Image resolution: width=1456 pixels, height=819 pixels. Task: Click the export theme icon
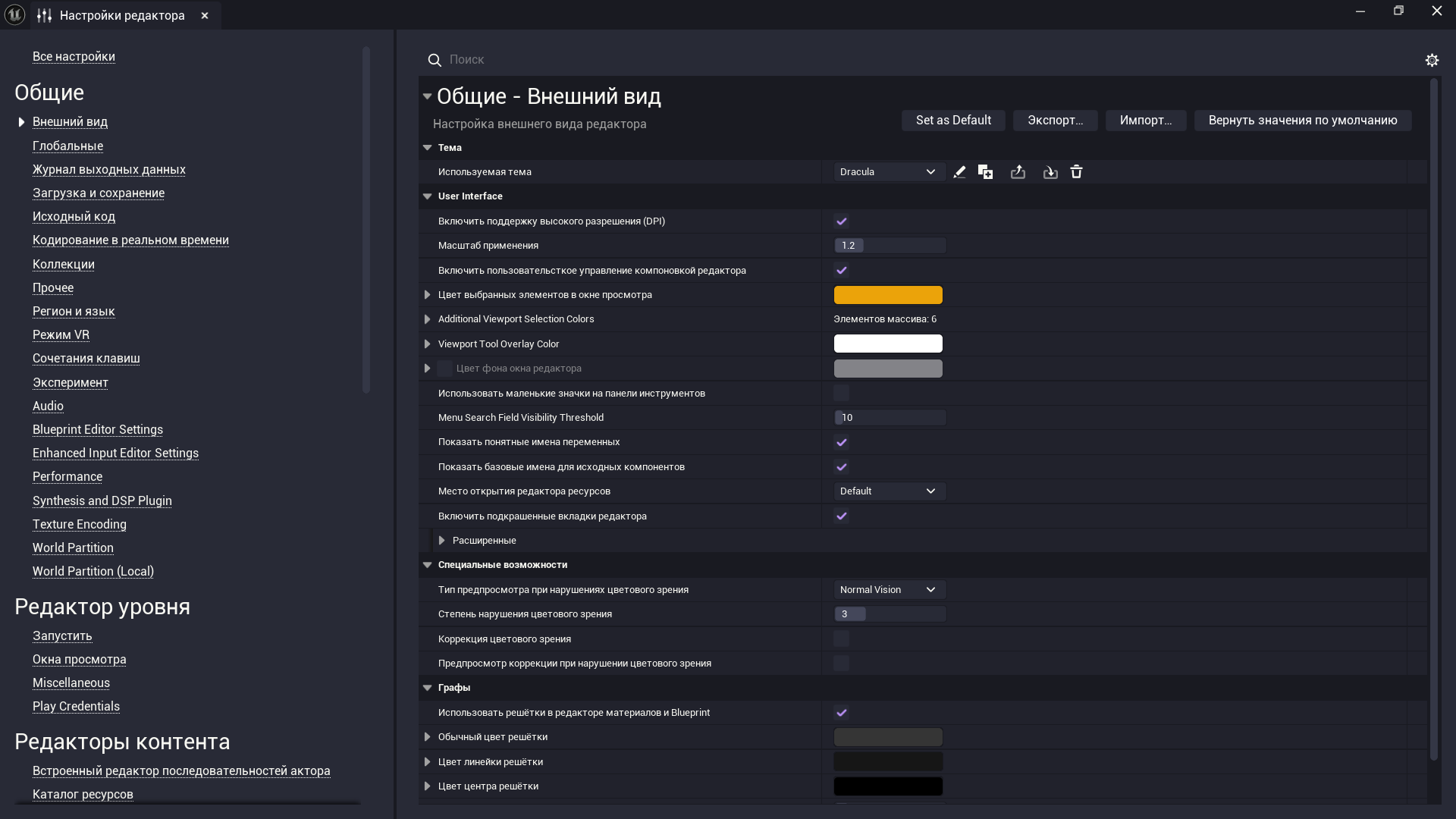coord(1018,172)
